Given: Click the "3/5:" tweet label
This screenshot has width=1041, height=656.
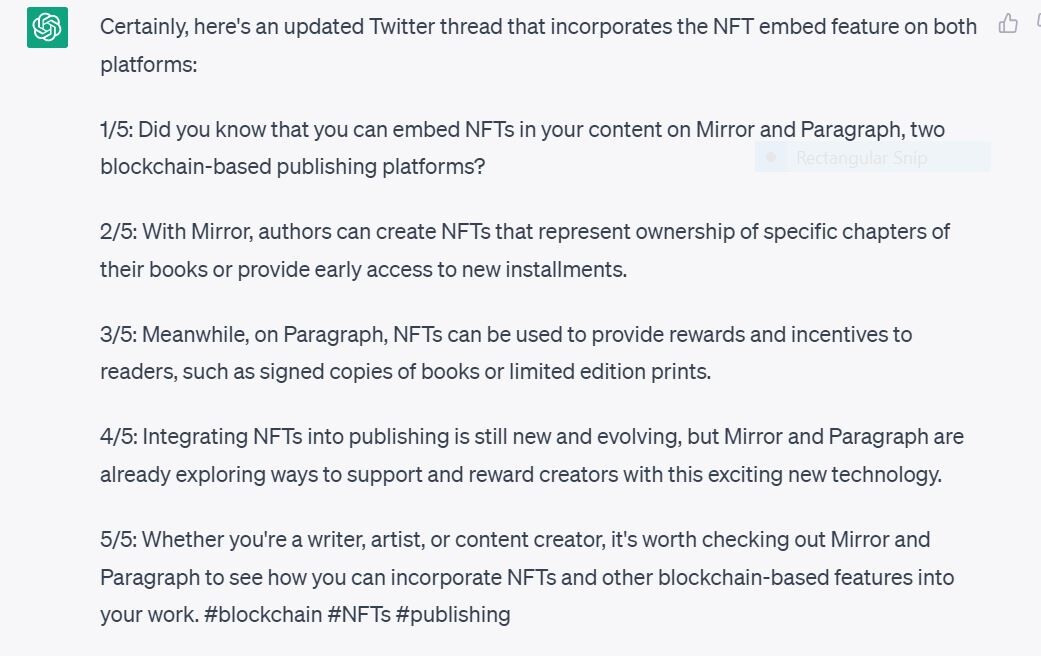Looking at the screenshot, I should (x=119, y=335).
